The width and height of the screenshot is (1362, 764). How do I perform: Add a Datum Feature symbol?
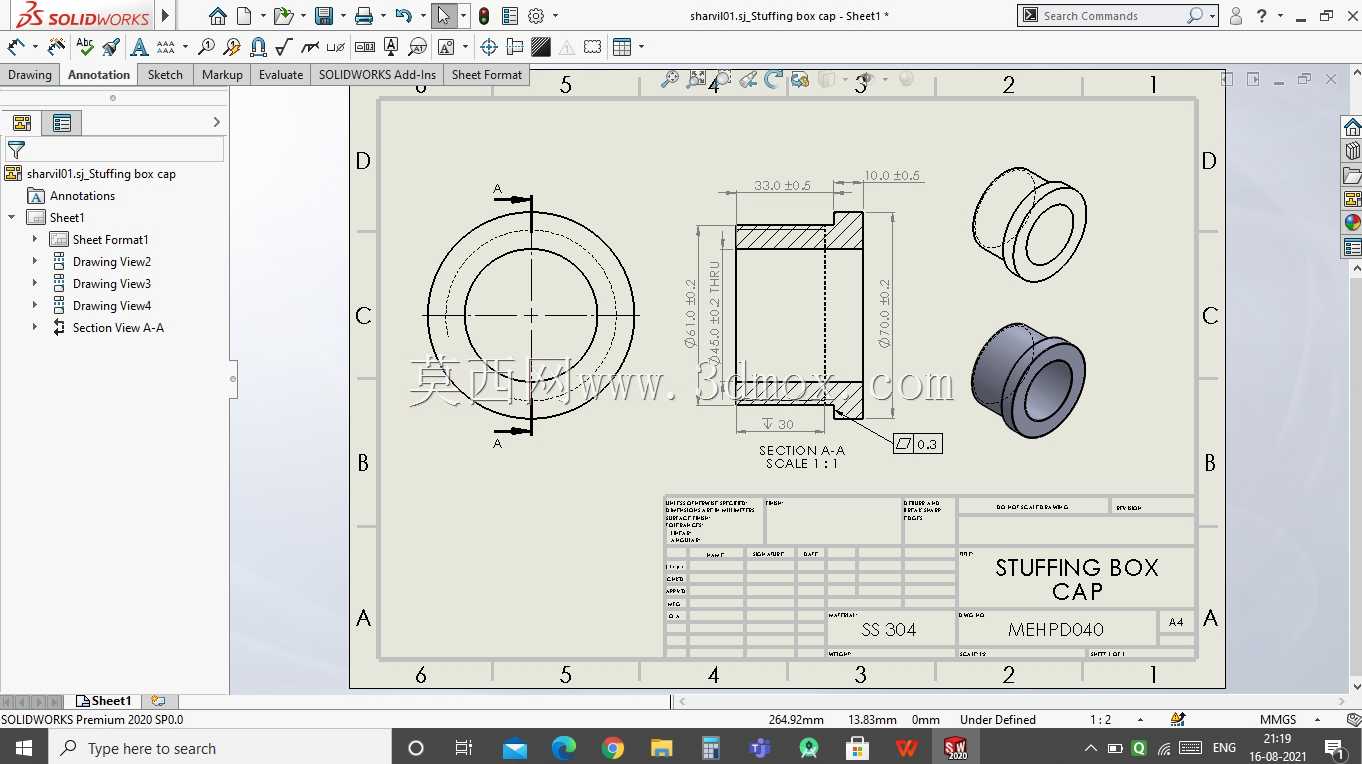point(391,47)
